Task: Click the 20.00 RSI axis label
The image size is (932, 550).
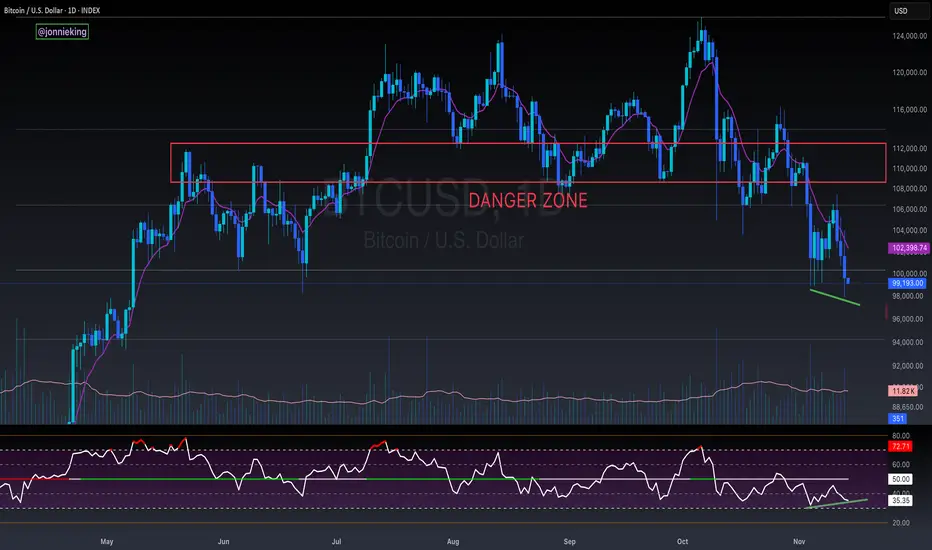Action: 900,523
